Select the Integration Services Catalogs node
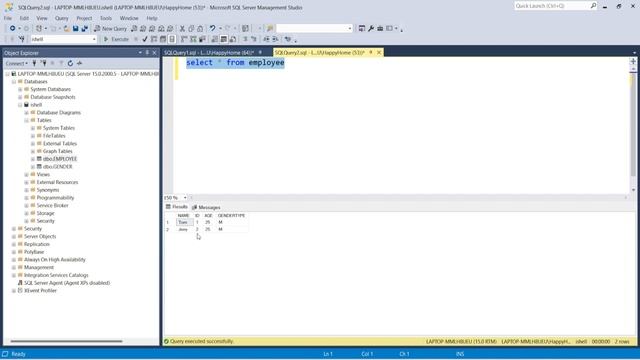Image resolution: width=640 pixels, height=360 pixels. click(x=56, y=275)
